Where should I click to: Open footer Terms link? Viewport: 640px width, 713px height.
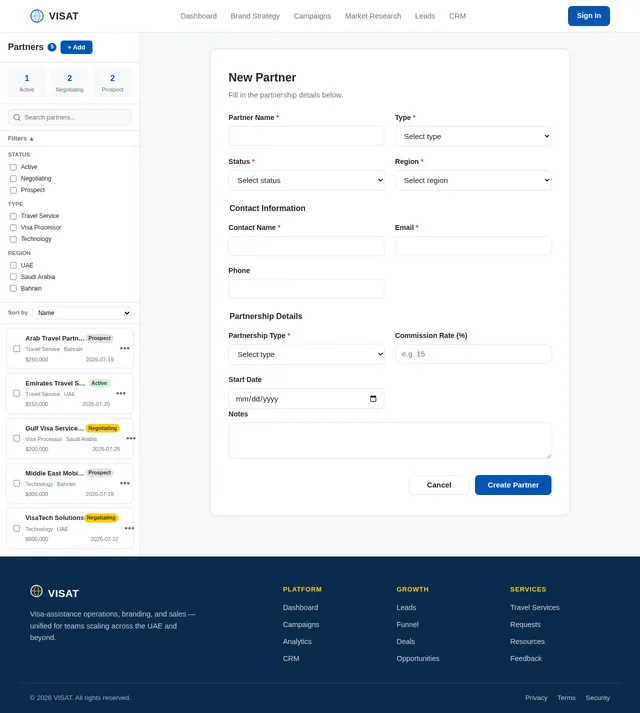[566, 698]
